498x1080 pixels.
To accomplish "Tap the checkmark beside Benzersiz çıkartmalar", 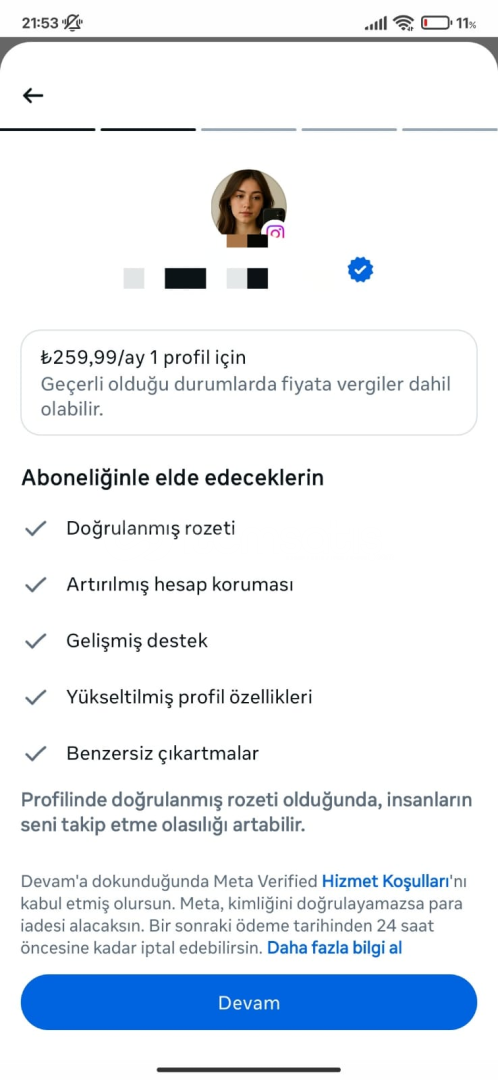I will [35, 753].
